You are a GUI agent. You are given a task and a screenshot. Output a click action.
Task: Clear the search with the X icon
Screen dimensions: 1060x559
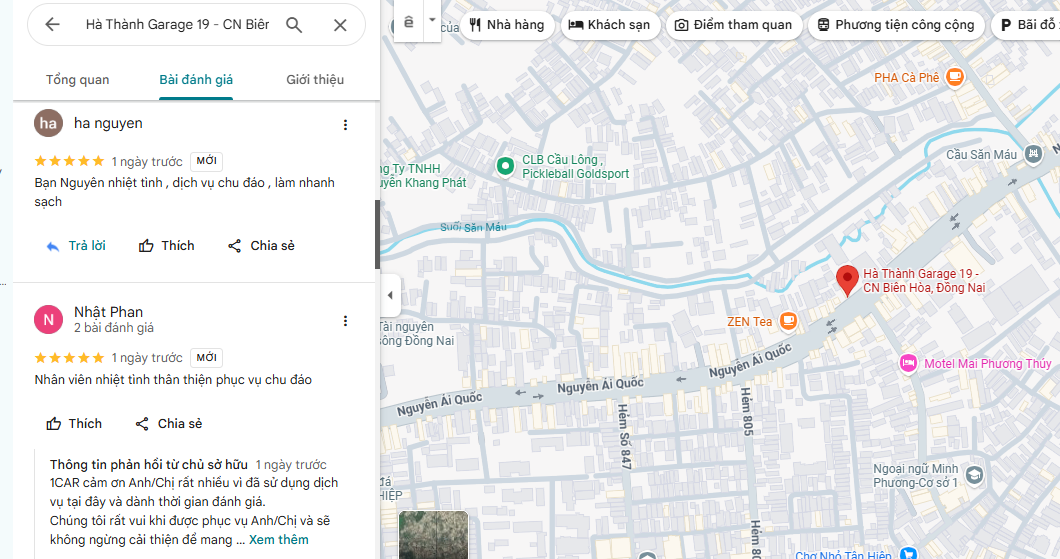click(340, 25)
